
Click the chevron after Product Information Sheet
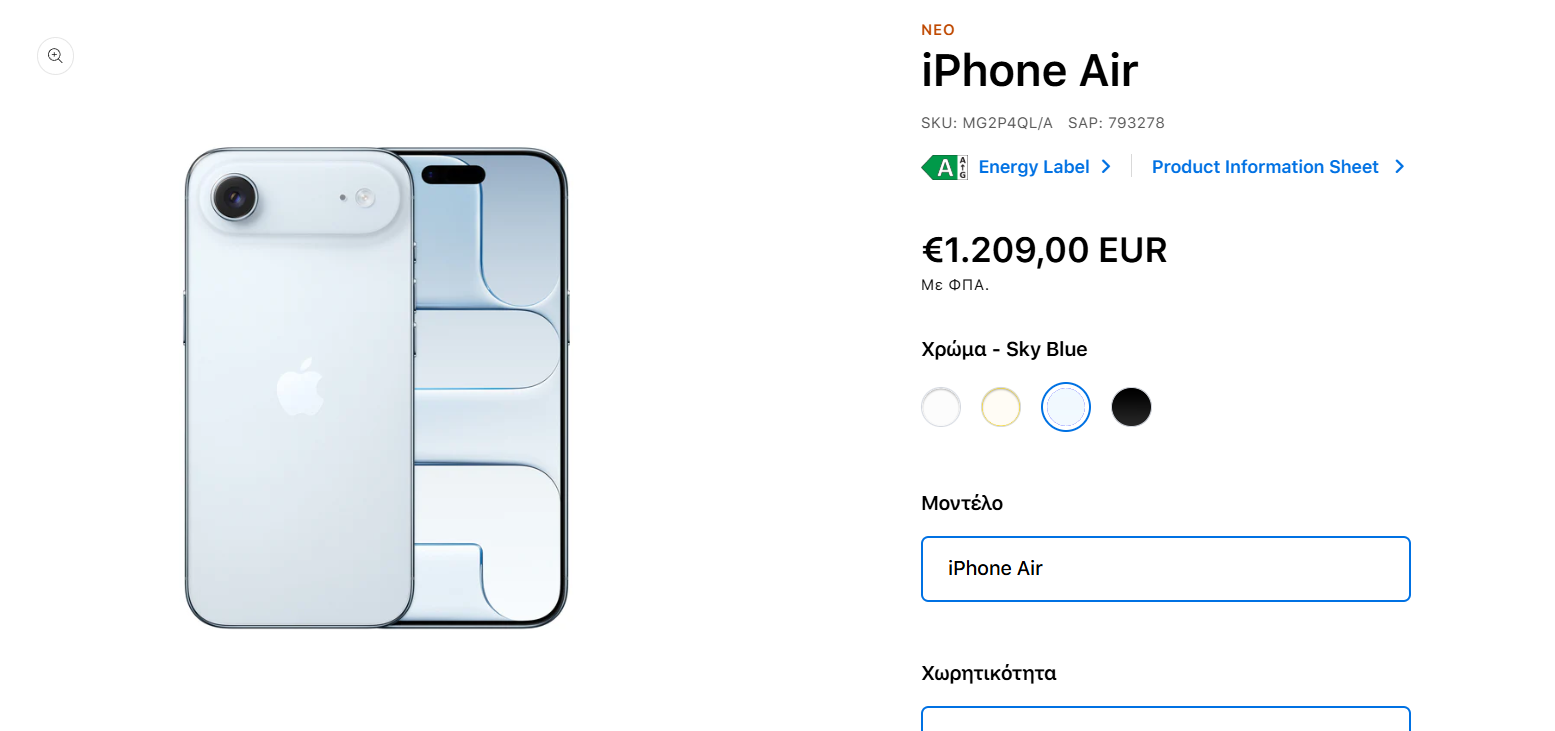[1399, 167]
